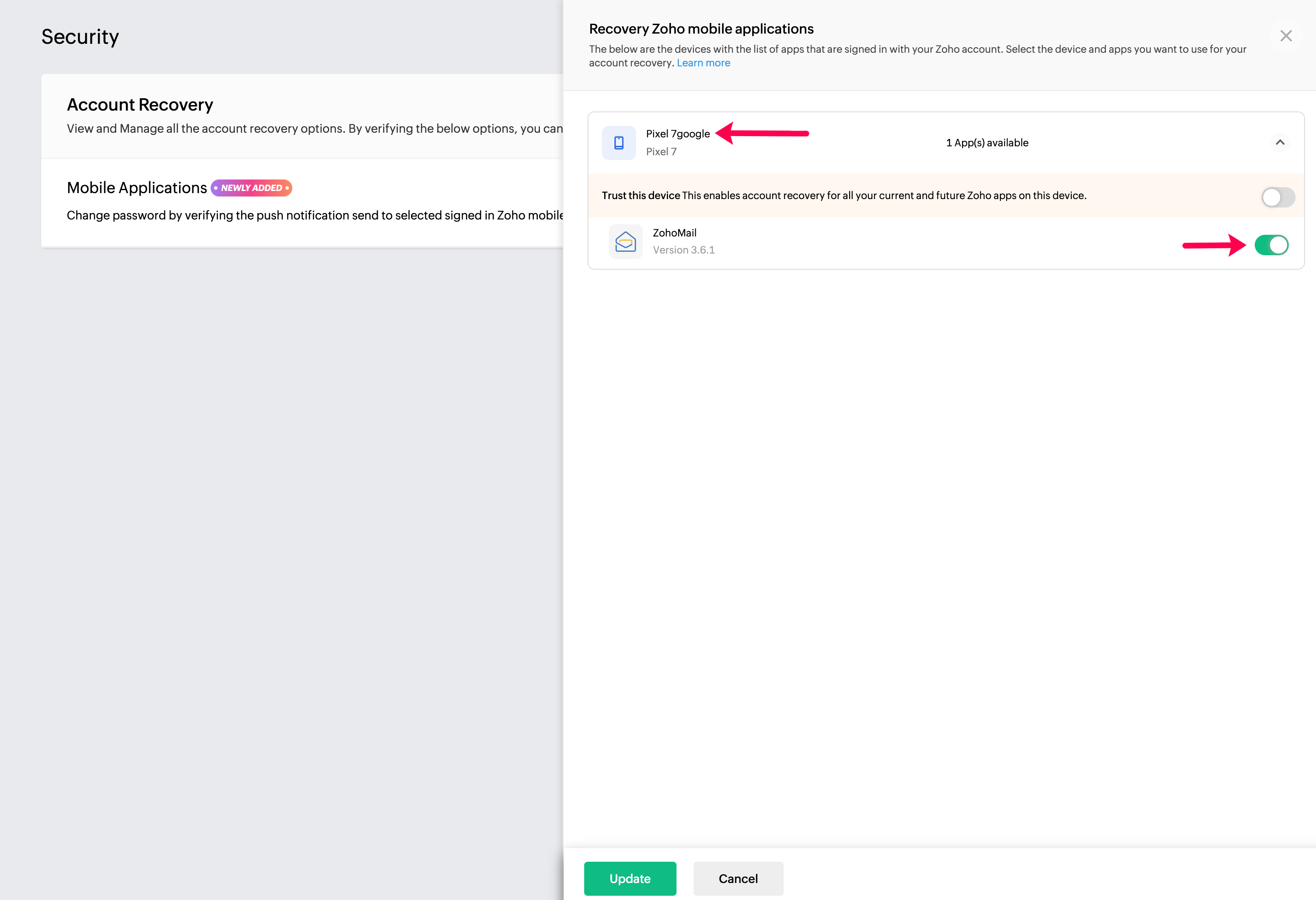
Task: Click the Cancel button
Action: [x=738, y=878]
